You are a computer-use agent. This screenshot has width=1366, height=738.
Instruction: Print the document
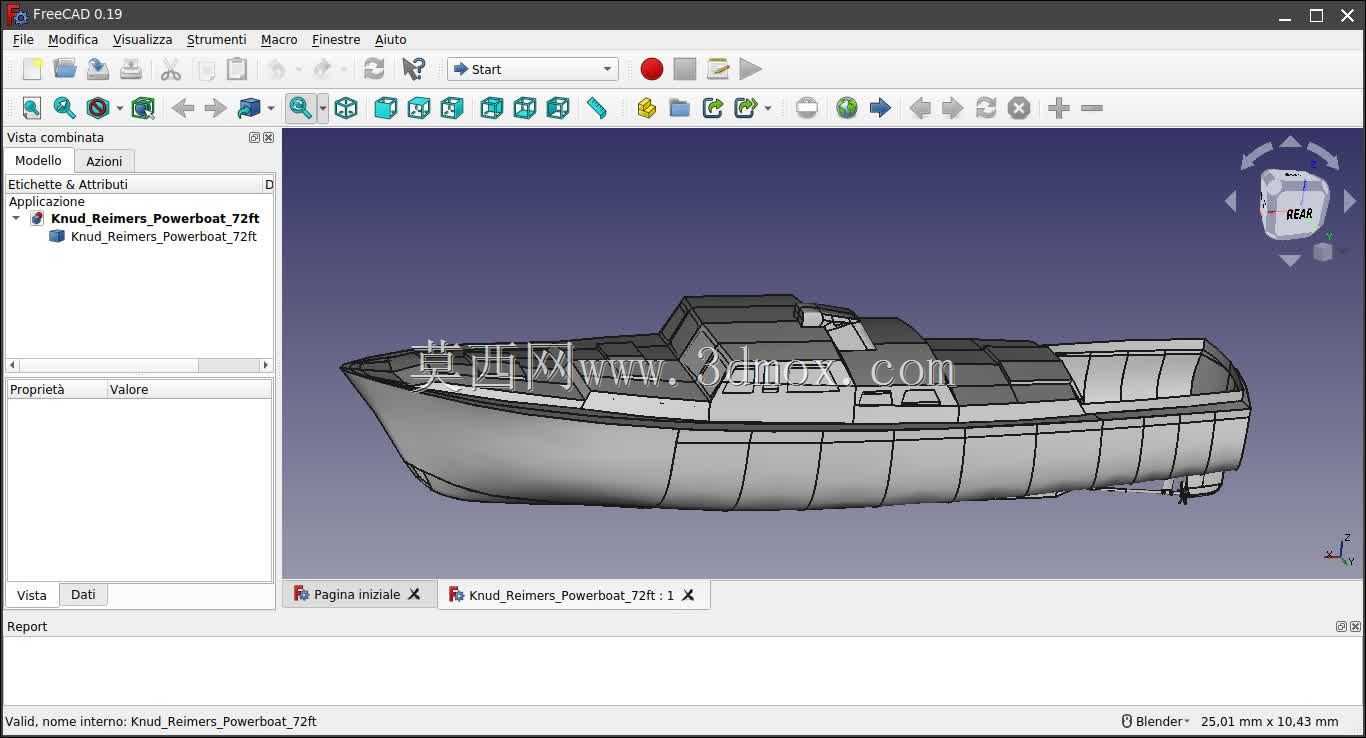click(131, 69)
